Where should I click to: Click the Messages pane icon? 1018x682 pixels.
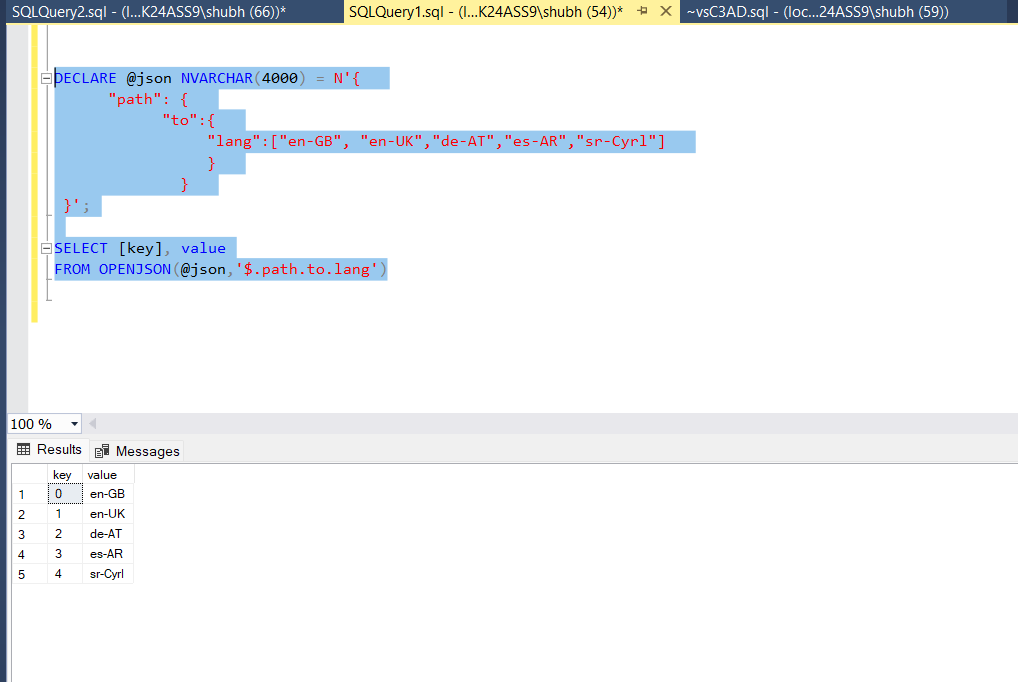point(100,450)
